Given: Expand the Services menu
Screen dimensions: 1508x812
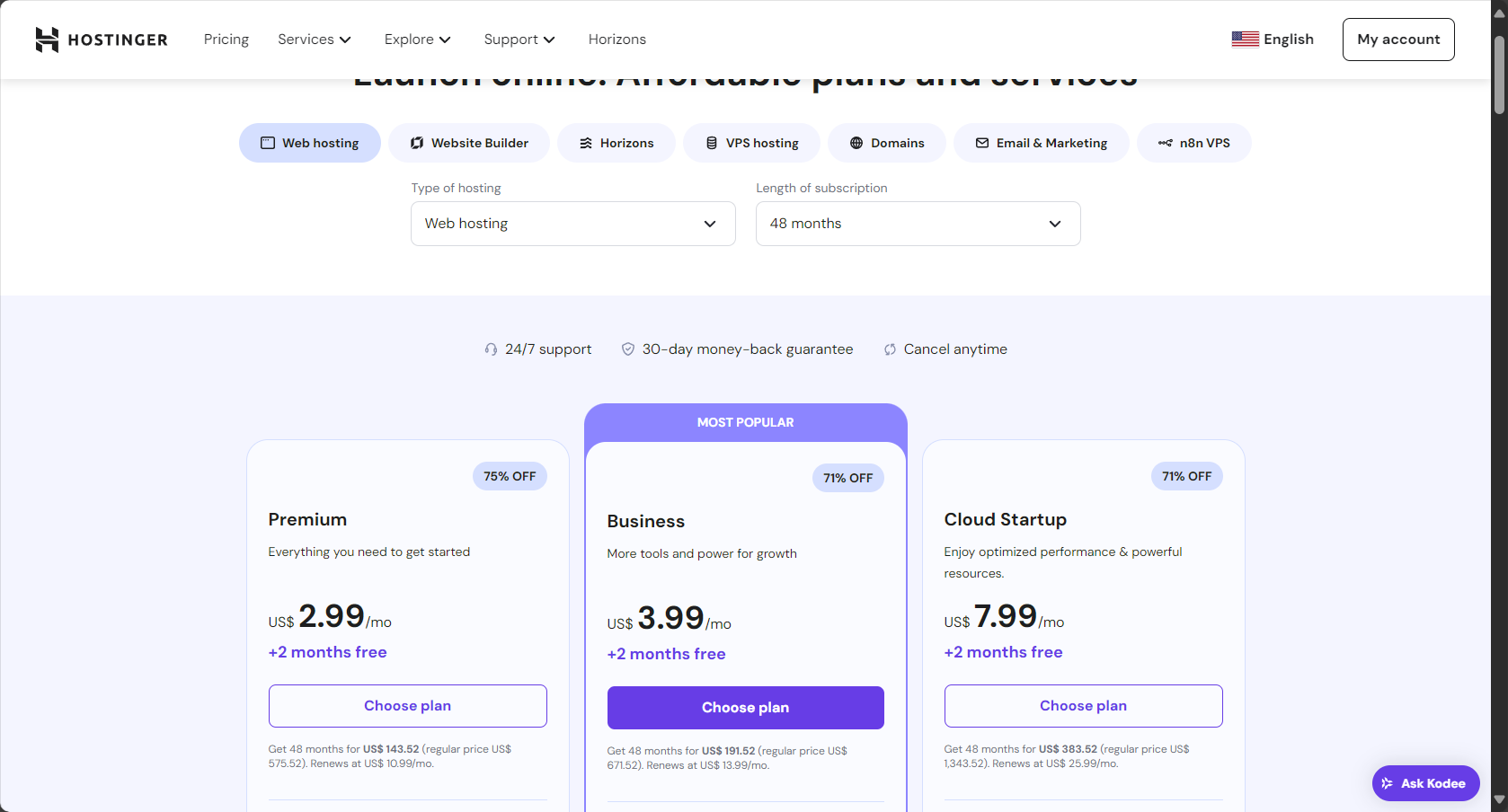Looking at the screenshot, I should [314, 40].
